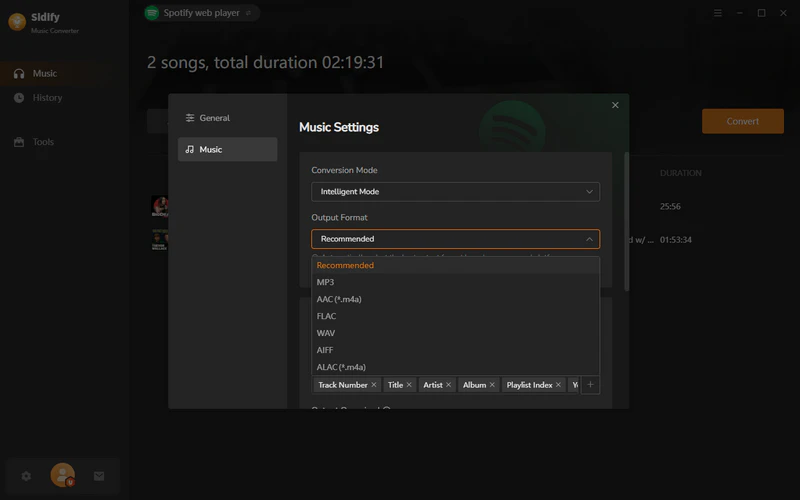Maximize the Sidify window
This screenshot has width=800, height=500.
point(761,13)
